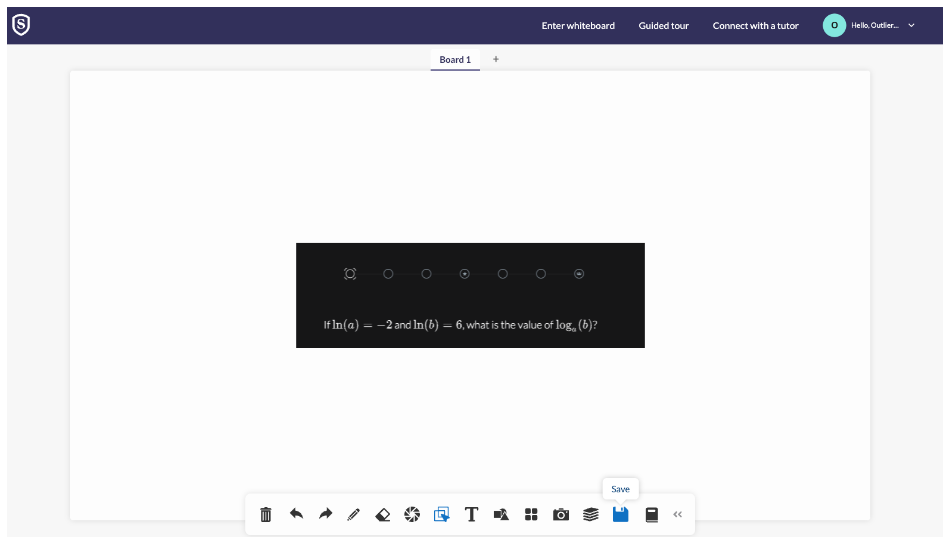The width and height of the screenshot is (946, 547).
Task: Start the Guided tour
Action: pos(664,25)
